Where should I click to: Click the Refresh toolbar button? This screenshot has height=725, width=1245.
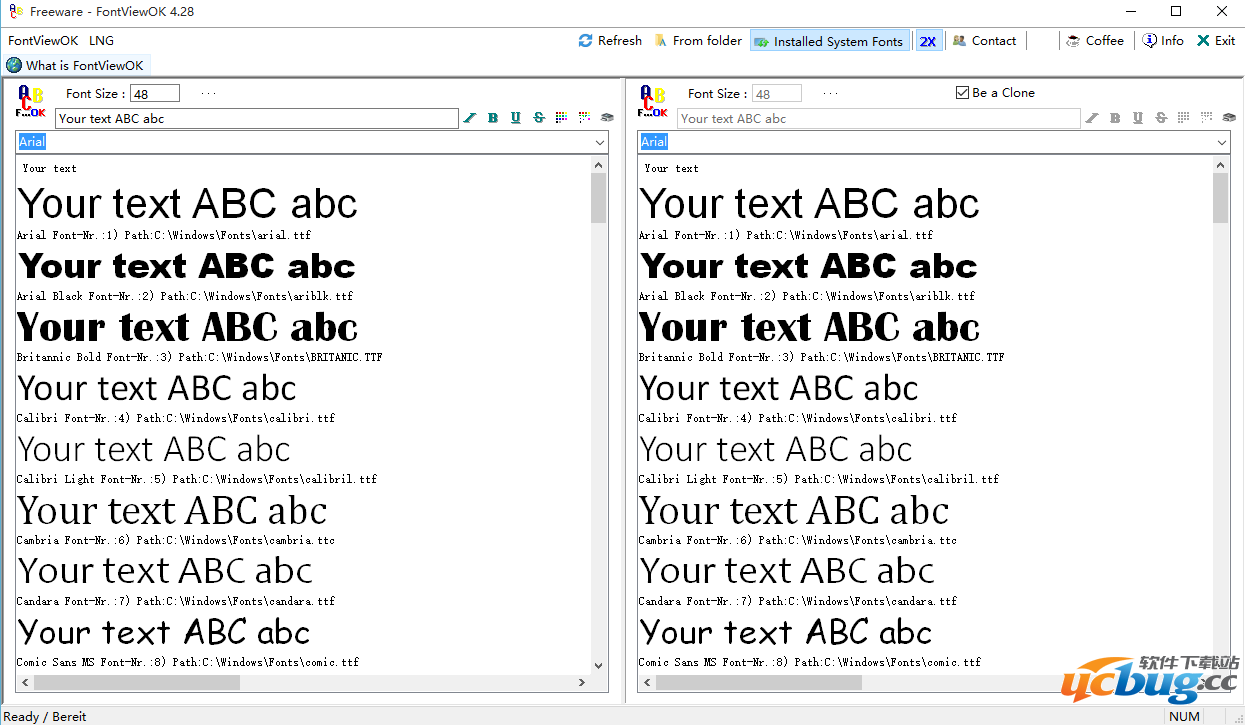click(x=610, y=41)
